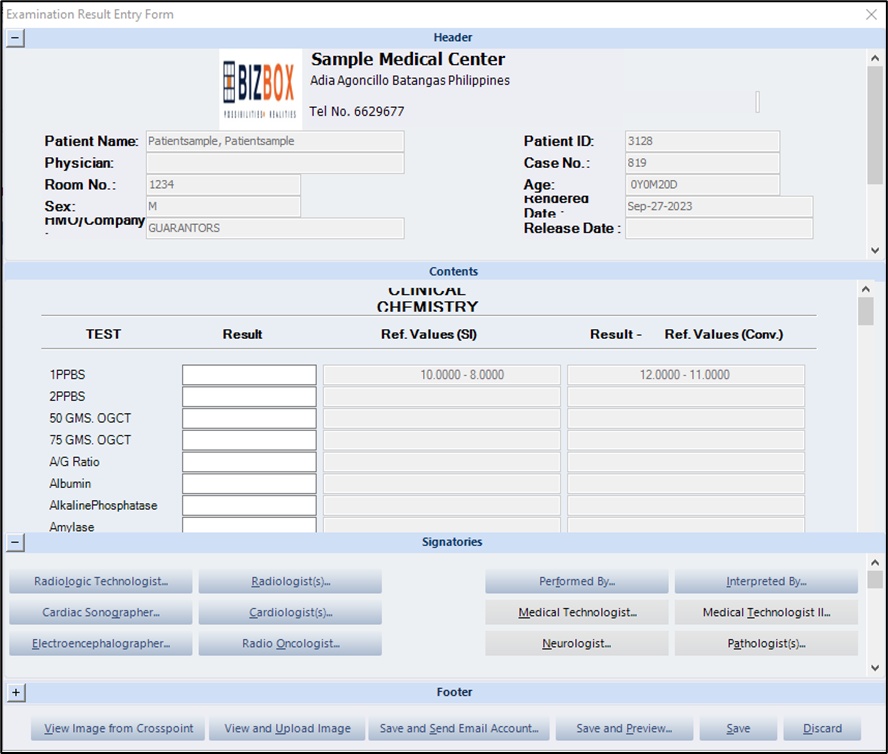Select the Medical Technologist II button

[766, 612]
